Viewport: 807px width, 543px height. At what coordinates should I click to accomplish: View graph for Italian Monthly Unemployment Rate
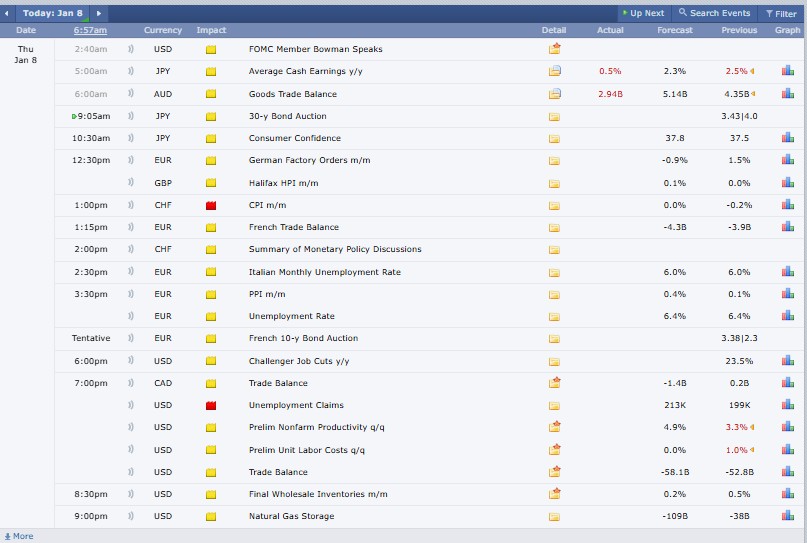[x=788, y=272]
